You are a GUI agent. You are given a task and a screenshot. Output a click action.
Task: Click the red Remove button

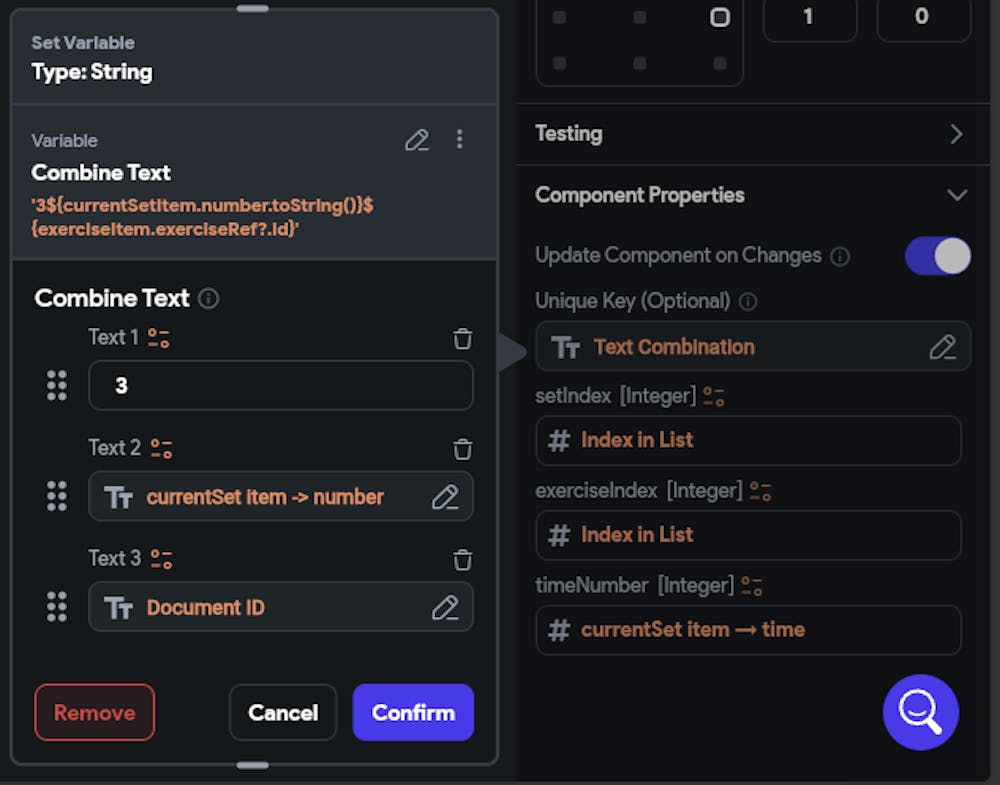(95, 712)
